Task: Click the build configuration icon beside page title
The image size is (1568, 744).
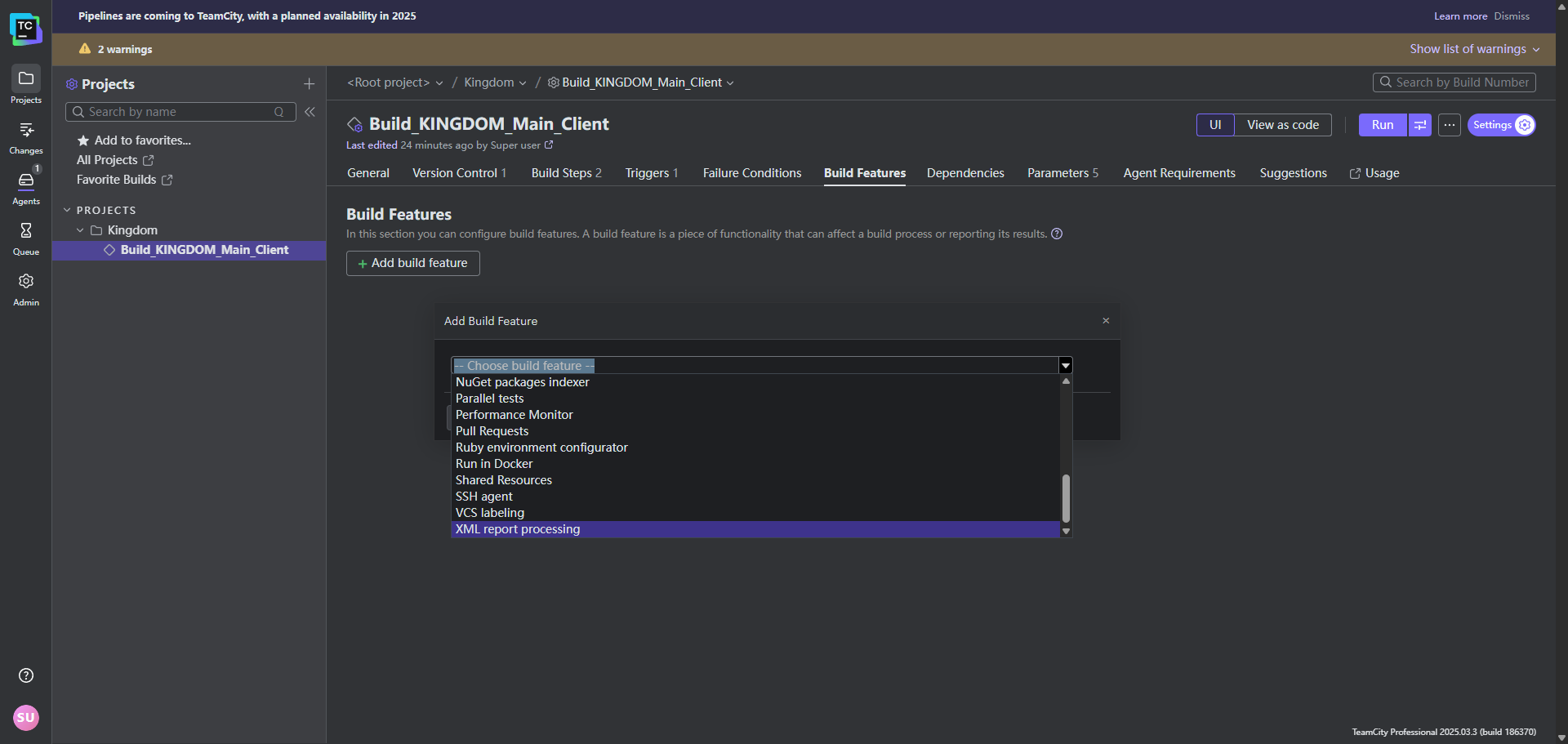Action: click(355, 124)
